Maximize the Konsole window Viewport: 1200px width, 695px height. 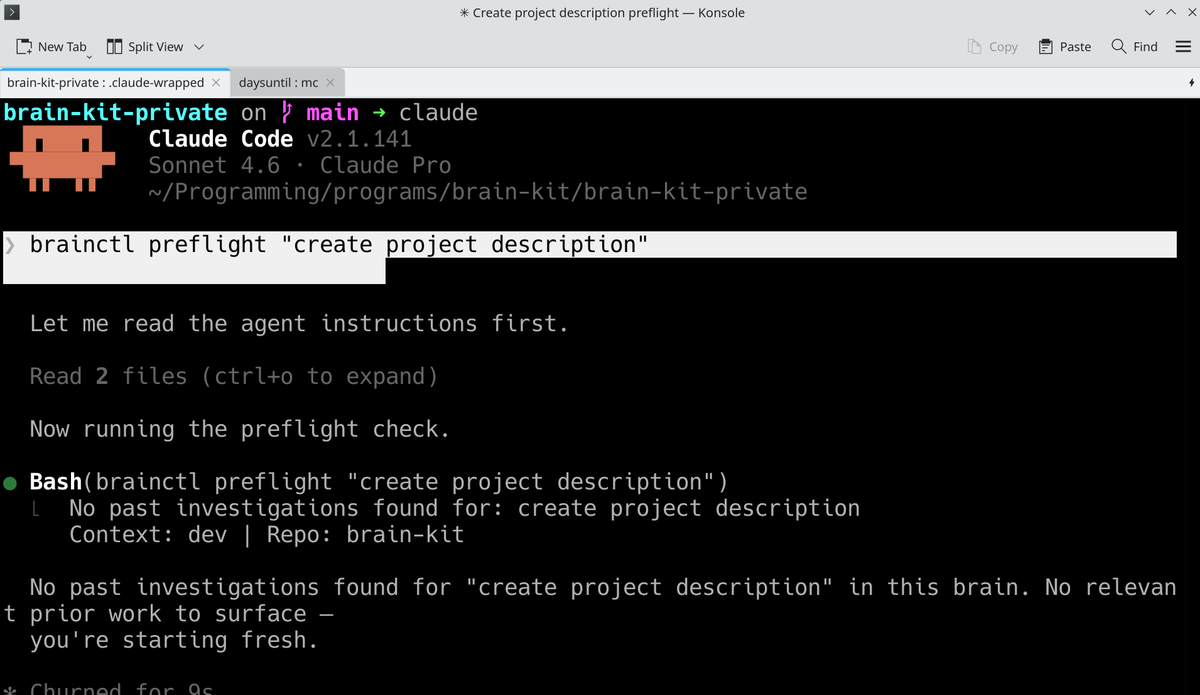click(1169, 13)
